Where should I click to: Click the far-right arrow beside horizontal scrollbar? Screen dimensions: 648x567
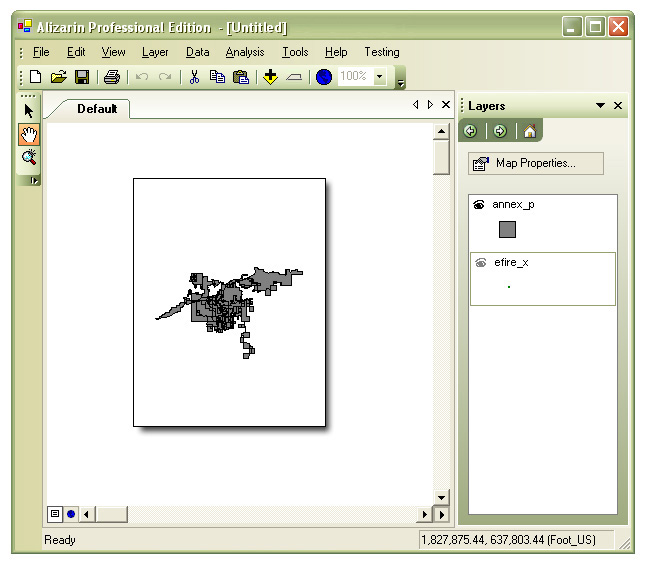[x=441, y=515]
